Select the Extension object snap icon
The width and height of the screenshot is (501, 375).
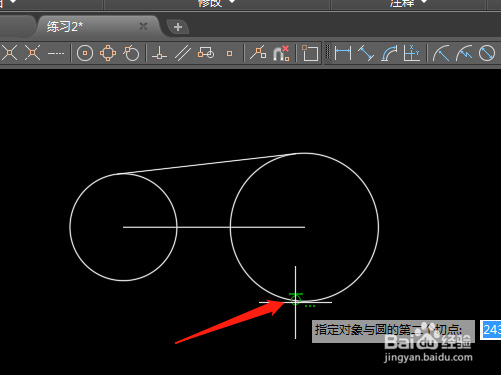click(x=56, y=53)
